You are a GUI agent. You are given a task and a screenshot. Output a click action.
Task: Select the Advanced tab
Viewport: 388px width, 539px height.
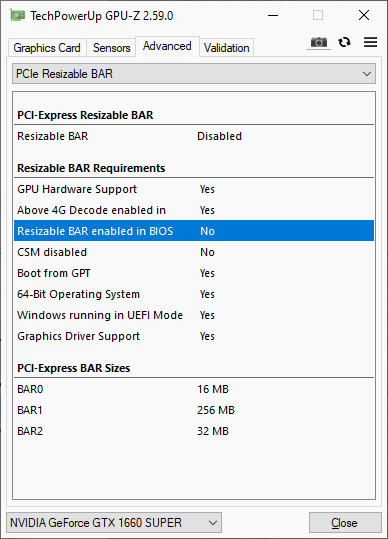(x=167, y=46)
